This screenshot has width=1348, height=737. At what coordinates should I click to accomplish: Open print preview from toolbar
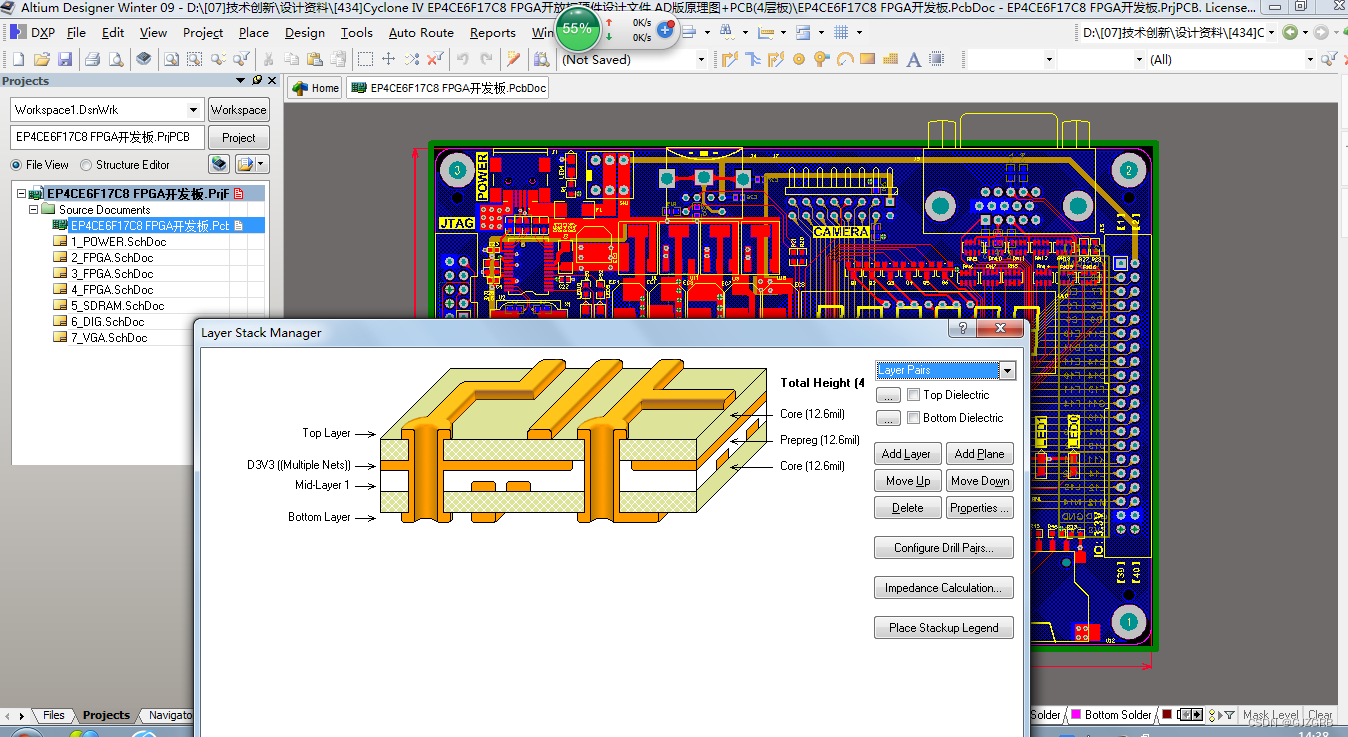(116, 60)
